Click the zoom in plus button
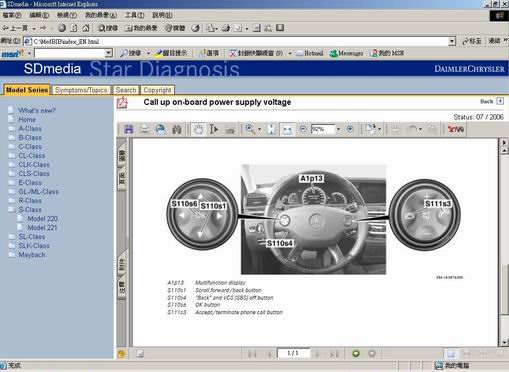 [x=350, y=129]
